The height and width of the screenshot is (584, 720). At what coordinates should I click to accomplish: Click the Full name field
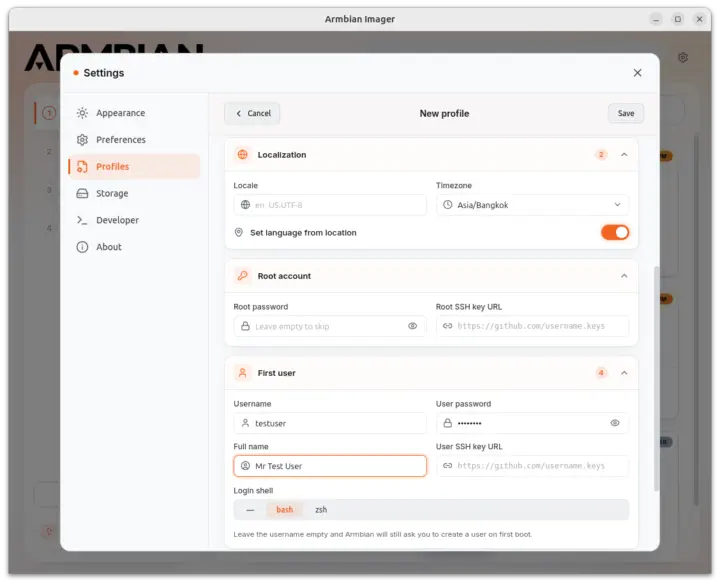pyautogui.click(x=330, y=466)
